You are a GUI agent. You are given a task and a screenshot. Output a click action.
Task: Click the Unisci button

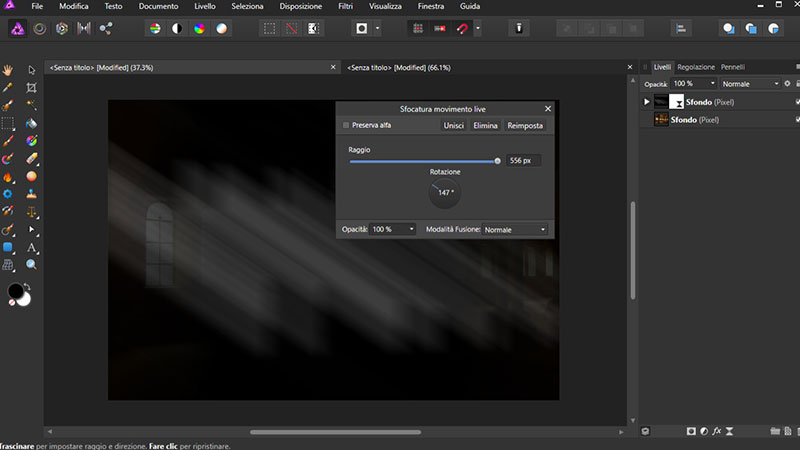click(454, 126)
